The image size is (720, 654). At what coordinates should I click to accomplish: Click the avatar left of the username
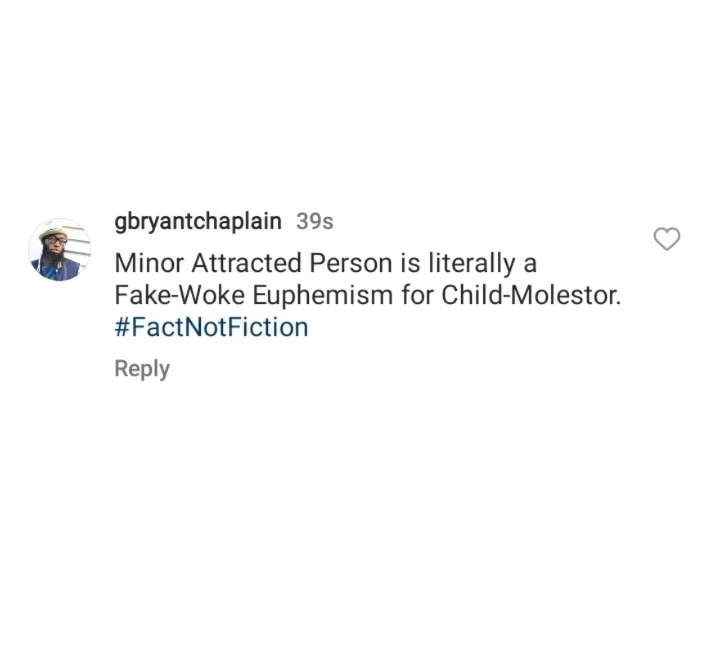pos(60,250)
